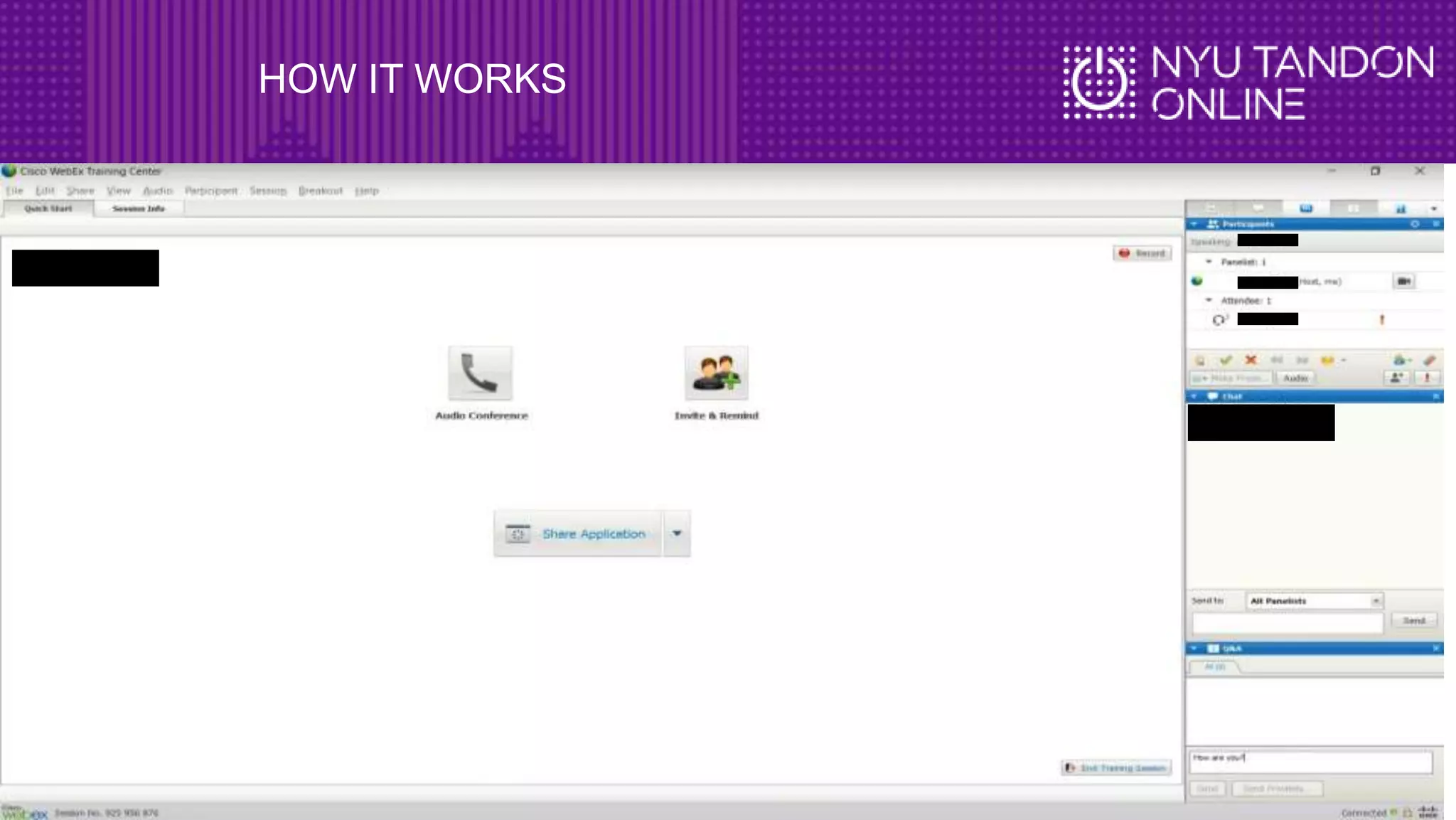Viewport: 1456px width, 820px height.
Task: Open the Breakout menu
Action: tap(320, 191)
